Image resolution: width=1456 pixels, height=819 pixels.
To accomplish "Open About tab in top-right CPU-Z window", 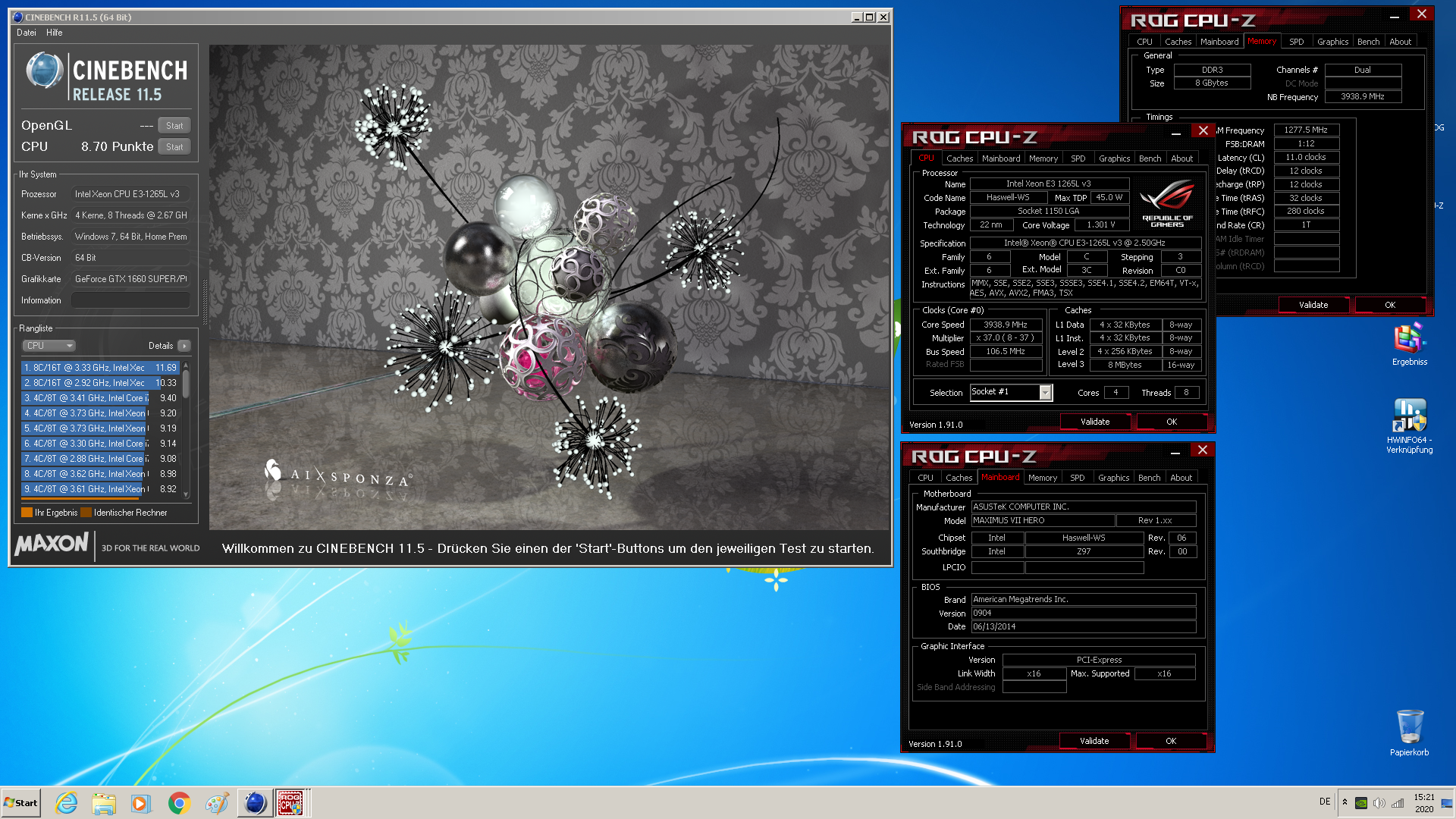I will 1400,42.
